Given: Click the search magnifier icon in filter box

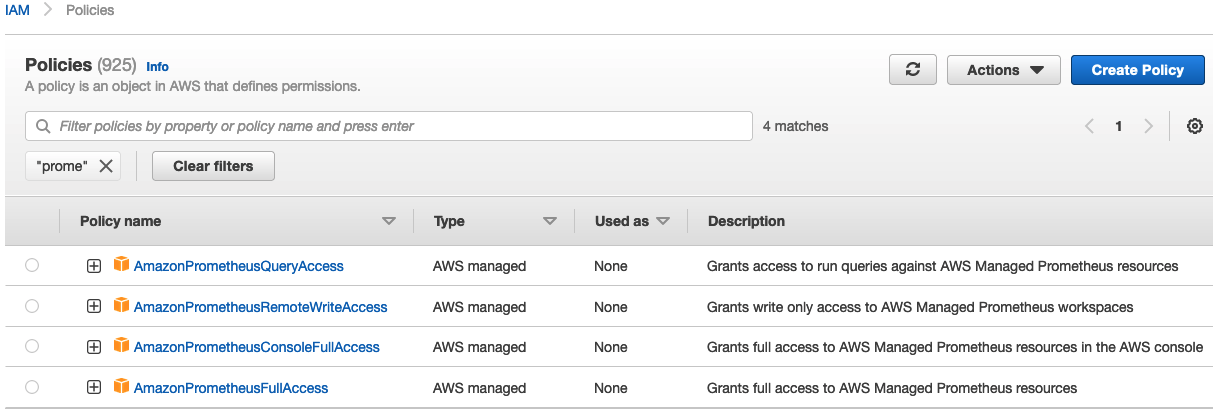Looking at the screenshot, I should 43,126.
